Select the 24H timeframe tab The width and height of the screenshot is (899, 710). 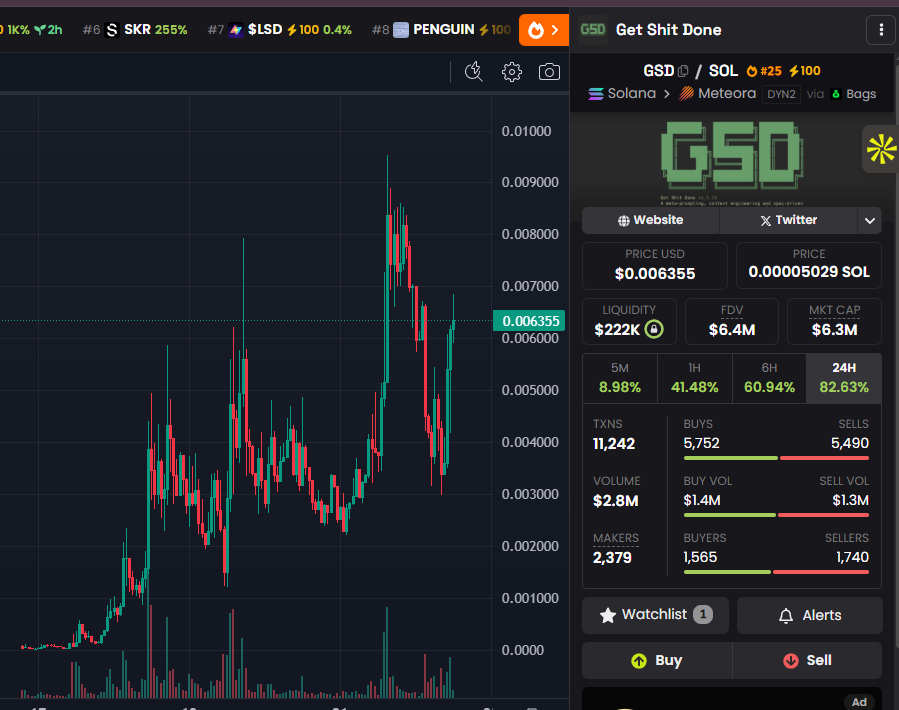coord(843,378)
